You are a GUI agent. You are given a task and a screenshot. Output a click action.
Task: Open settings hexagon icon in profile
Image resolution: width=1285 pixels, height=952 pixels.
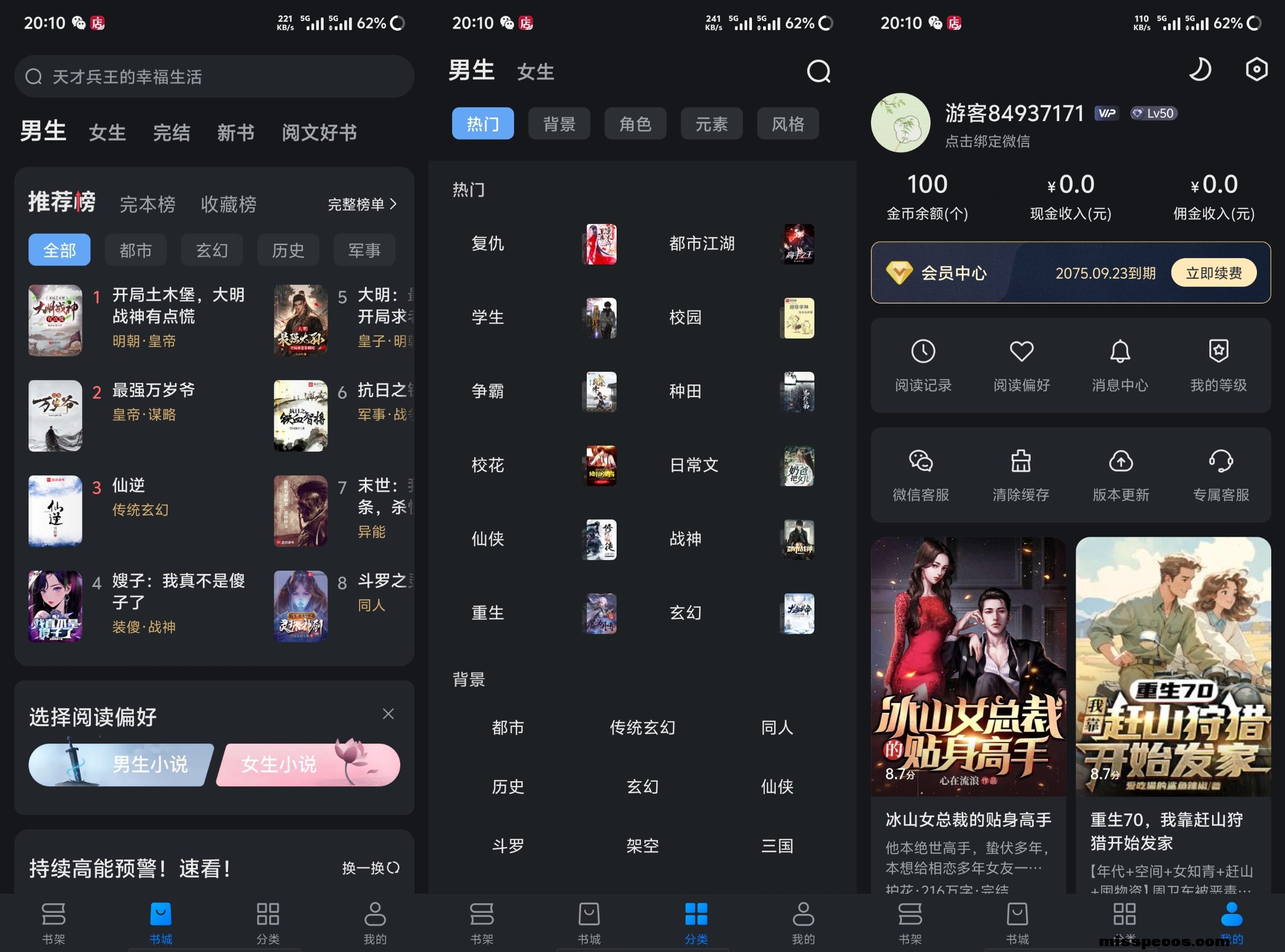tap(1256, 70)
